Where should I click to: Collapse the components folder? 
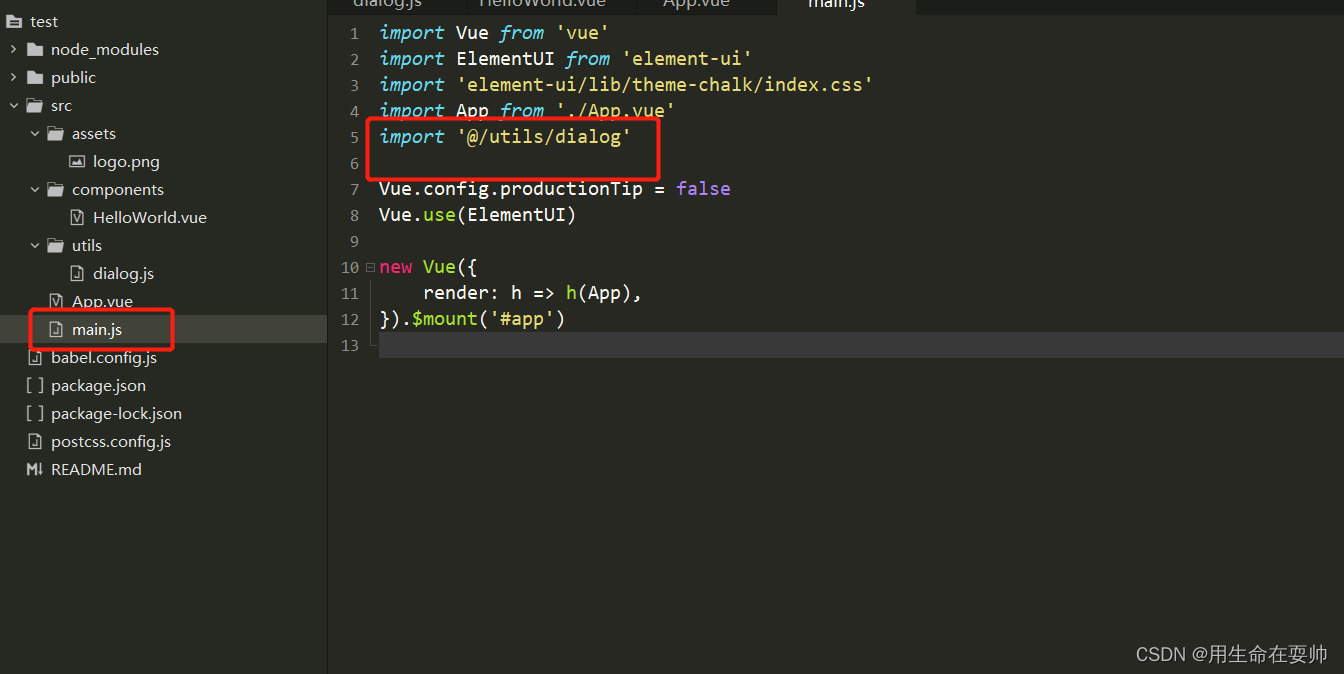coord(33,189)
